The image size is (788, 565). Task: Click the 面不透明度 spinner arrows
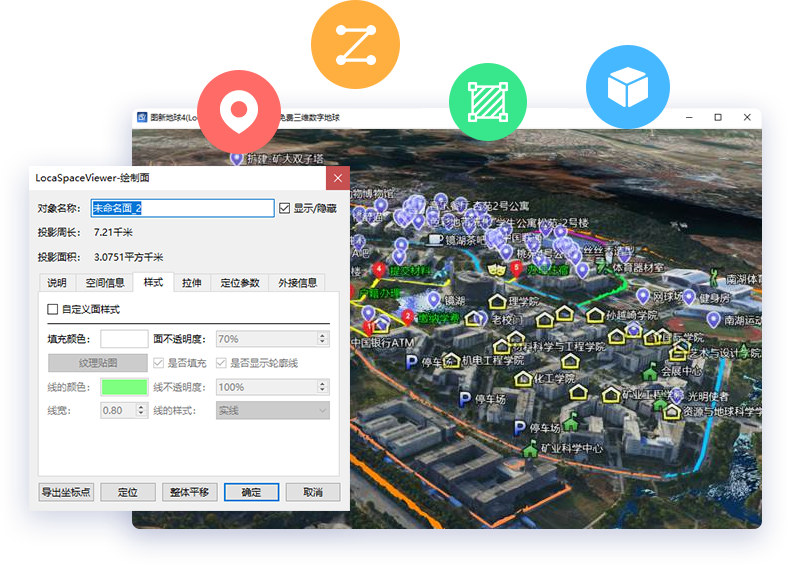[323, 339]
